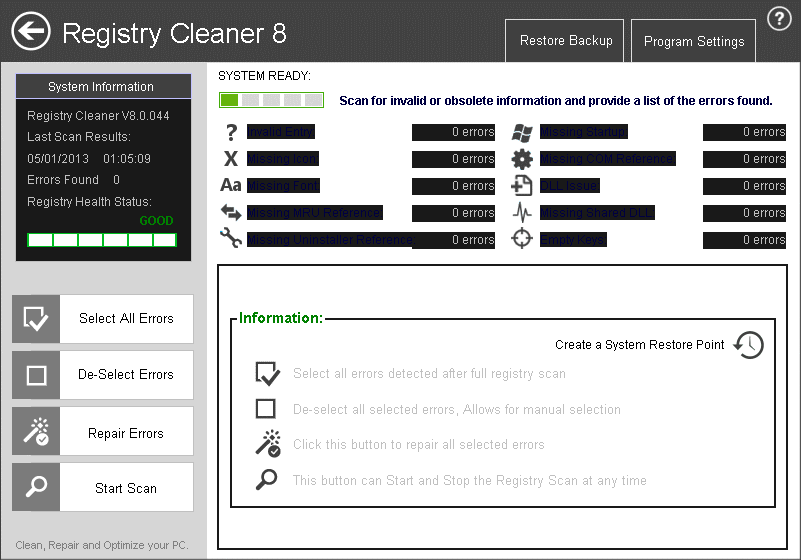Click the back arrow icon

point(31,32)
